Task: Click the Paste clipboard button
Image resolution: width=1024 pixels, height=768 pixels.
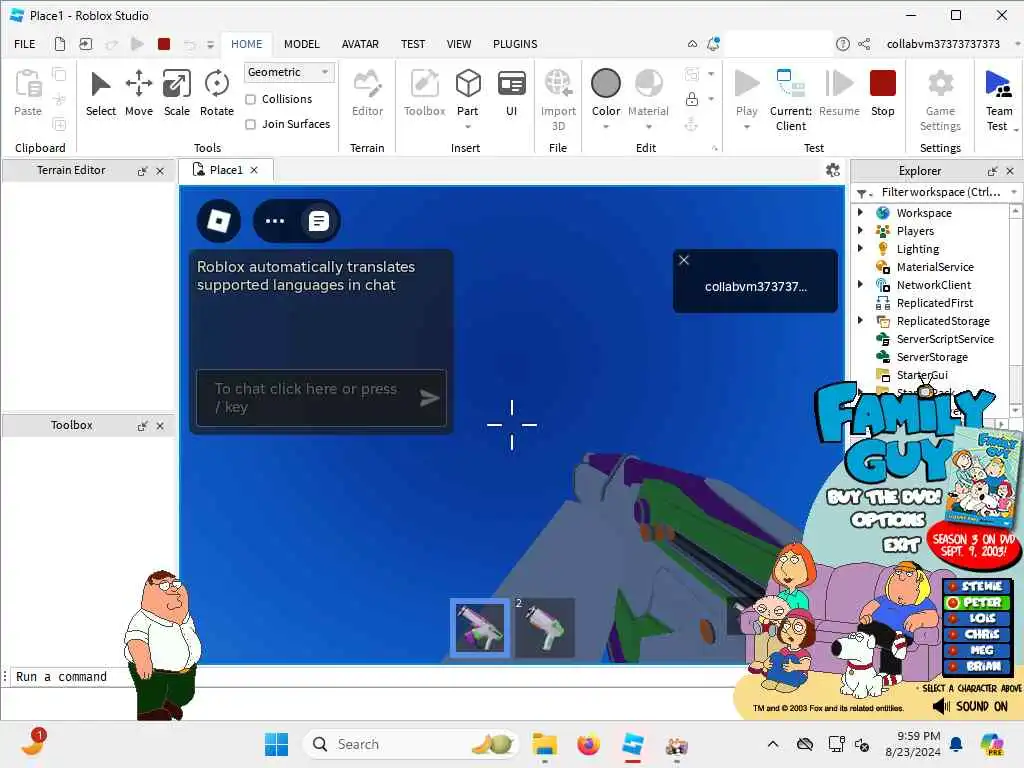Action: (x=27, y=93)
